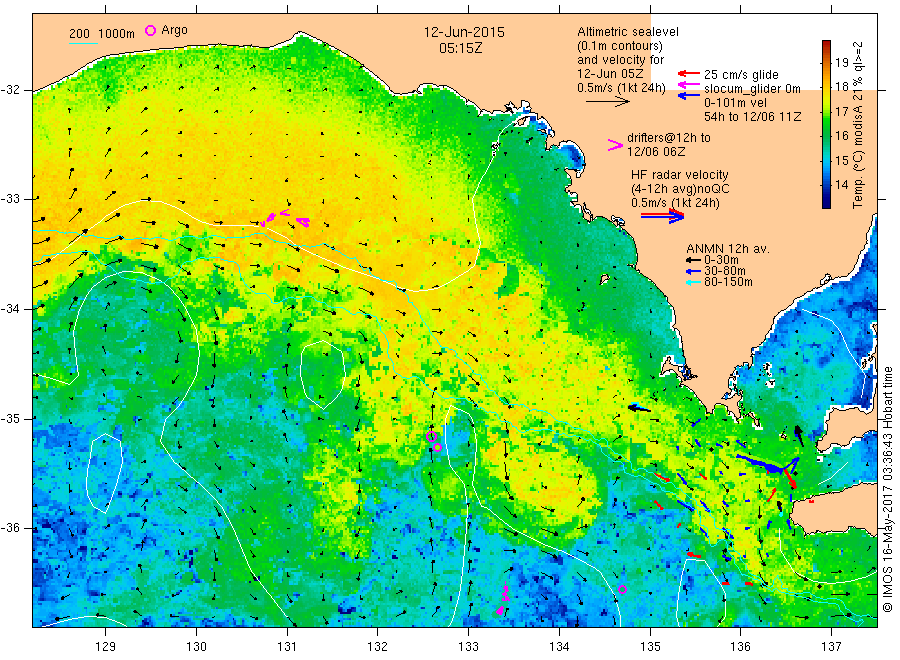Click the "(0.1m contours)" text
Image resolution: width=900 pixels, height=660 pixels.
point(619,46)
